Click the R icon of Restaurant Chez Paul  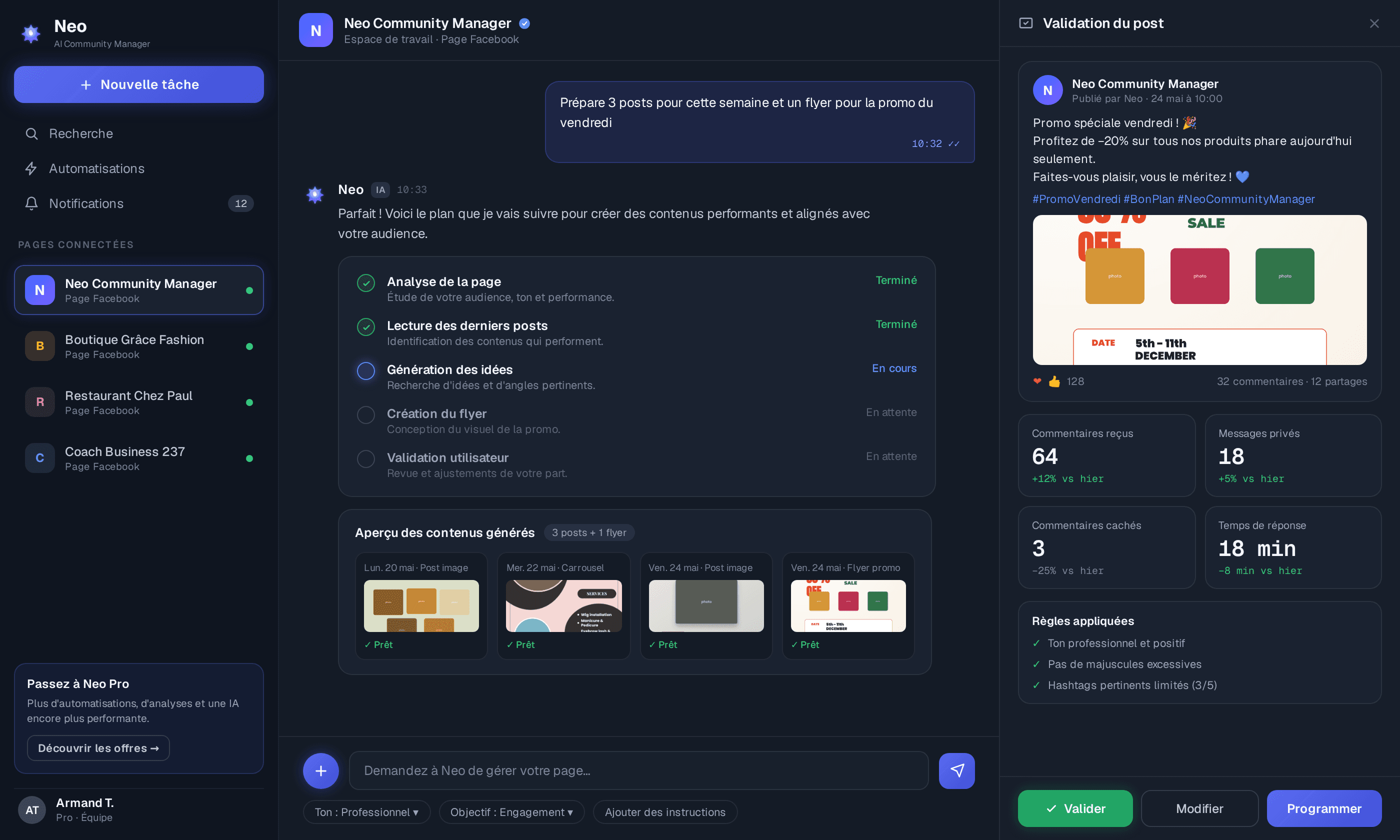point(39,402)
